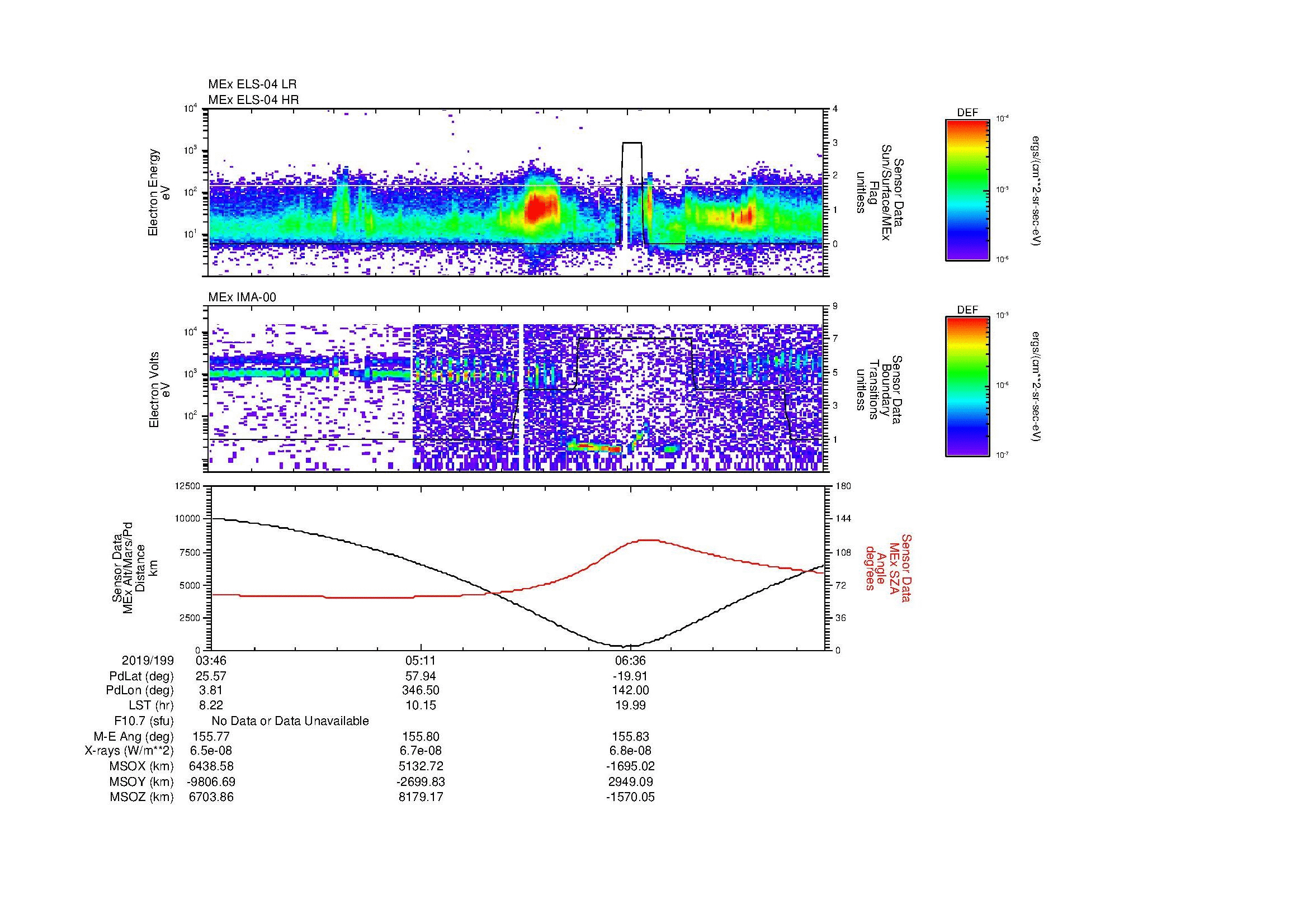
Task: Click the MSOX (km) row label
Action: coord(142,766)
